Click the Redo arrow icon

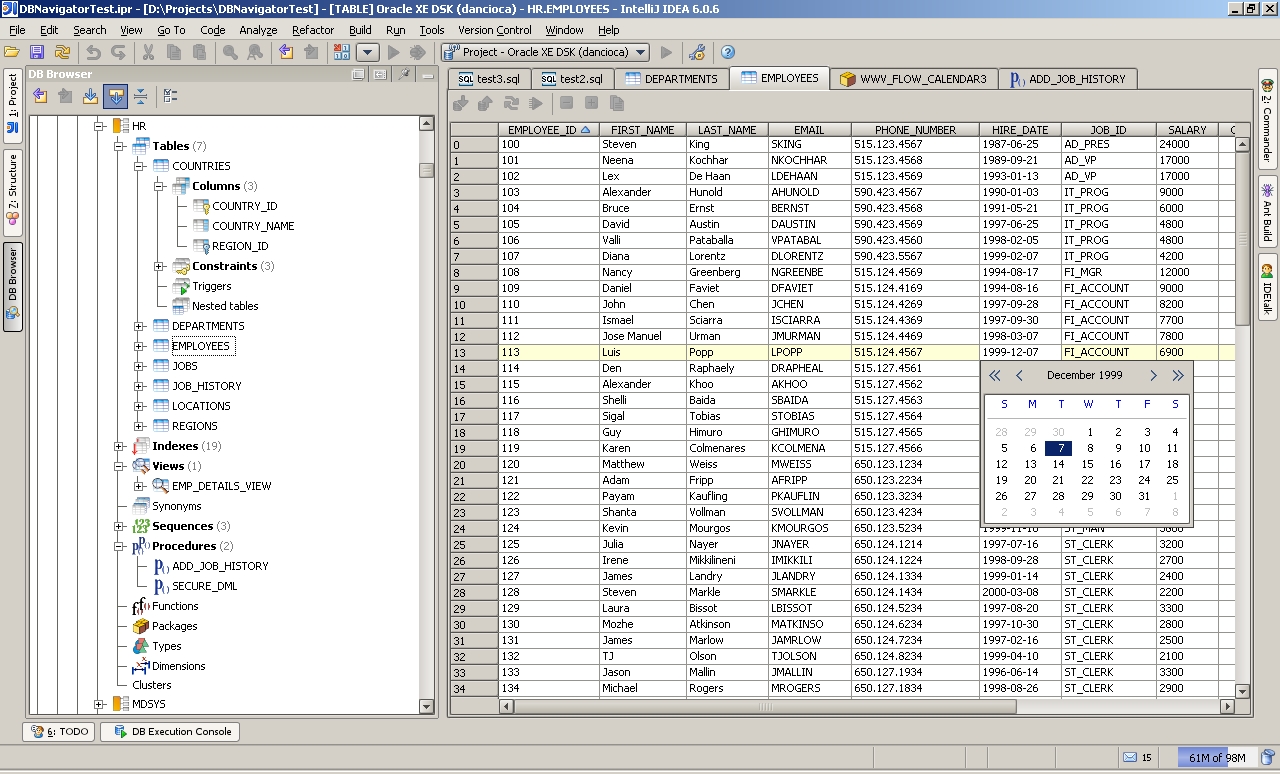coord(118,52)
